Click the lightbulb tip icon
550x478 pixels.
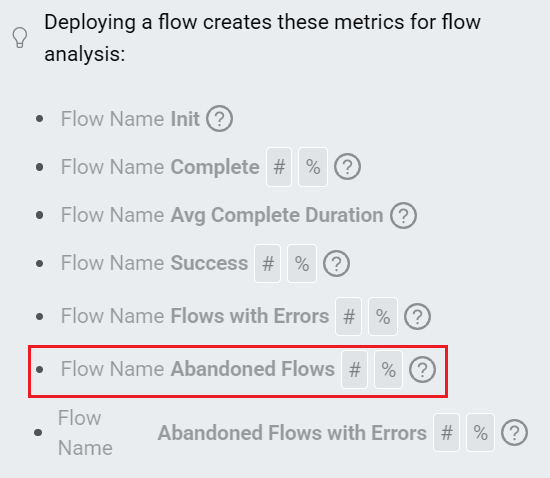pyautogui.click(x=20, y=38)
